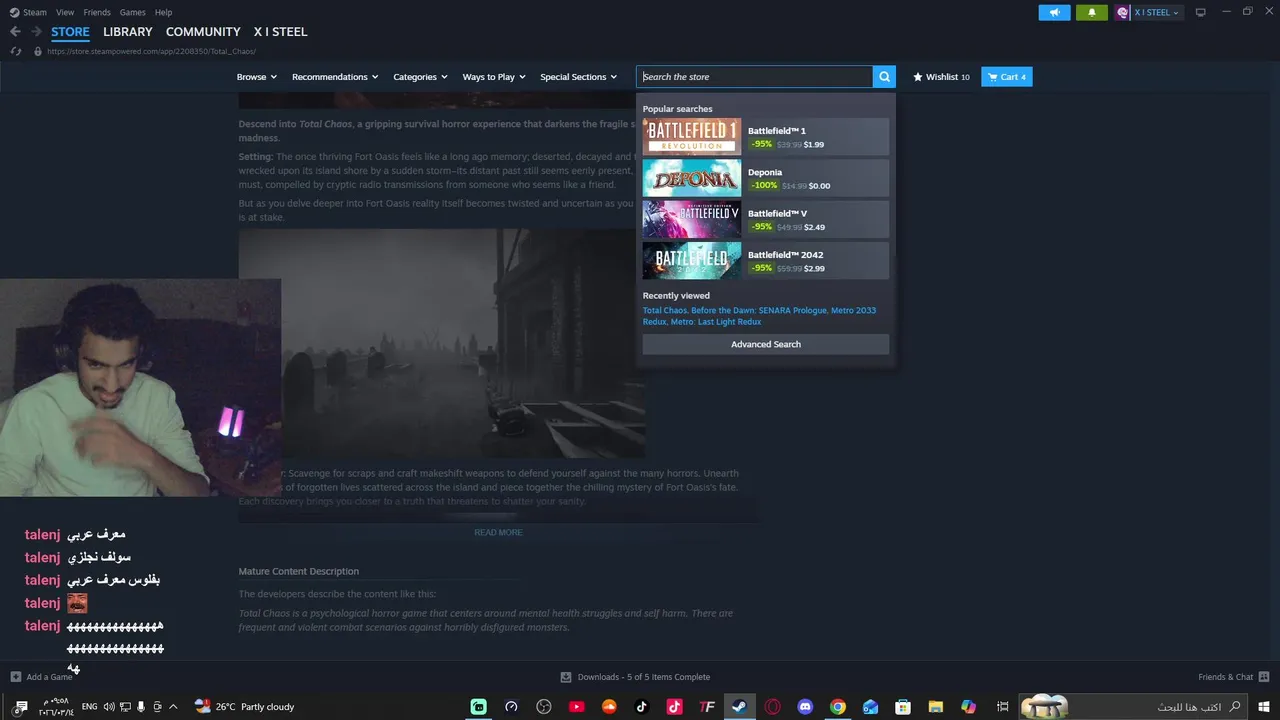Open the Help menu
Screen dimensions: 1280x720
163,12
